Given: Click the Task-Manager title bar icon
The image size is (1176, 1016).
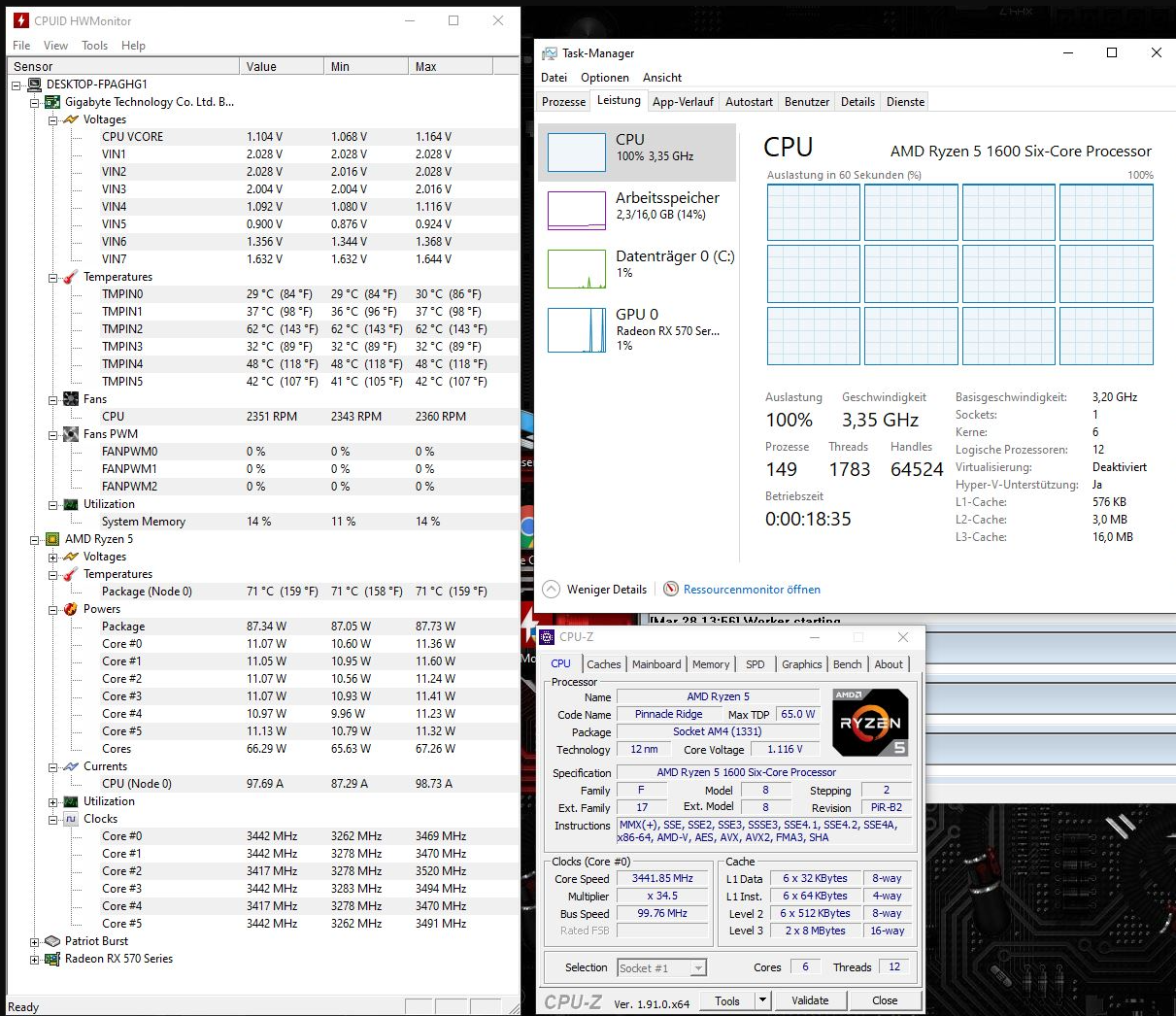Looking at the screenshot, I should [550, 53].
